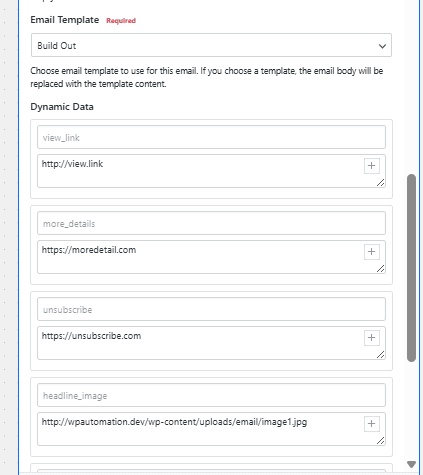This screenshot has width=423, height=475.
Task: Click resize grip of http://view.link textarea
Action: point(380,182)
